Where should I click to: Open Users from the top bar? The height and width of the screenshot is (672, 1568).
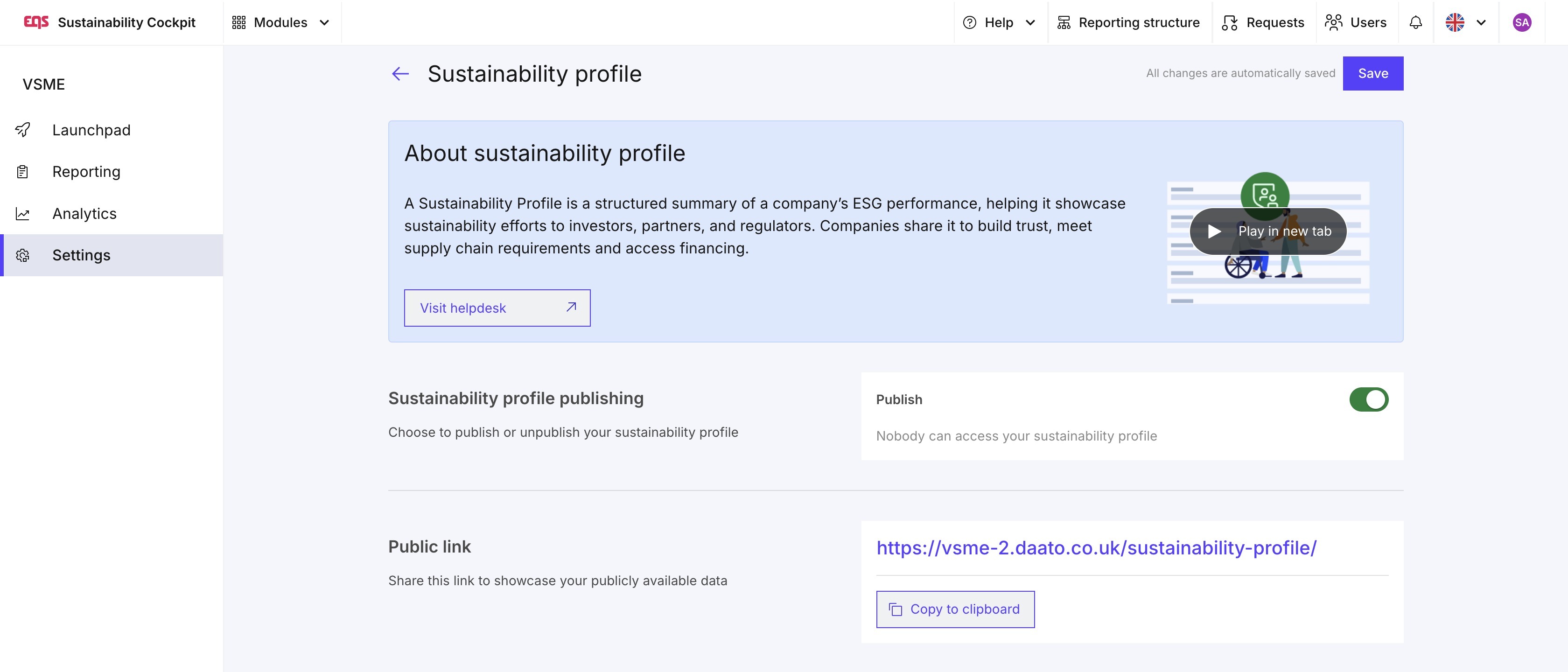point(1356,22)
